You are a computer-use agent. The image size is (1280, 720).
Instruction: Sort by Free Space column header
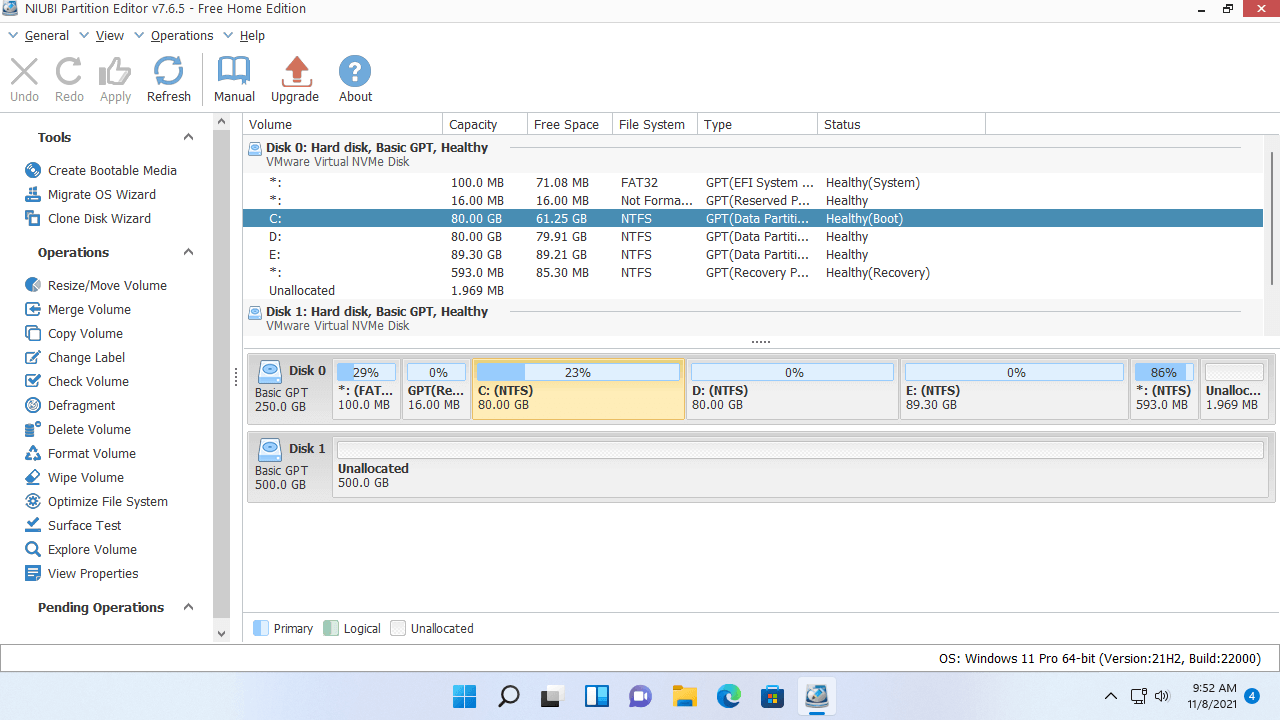[566, 125]
